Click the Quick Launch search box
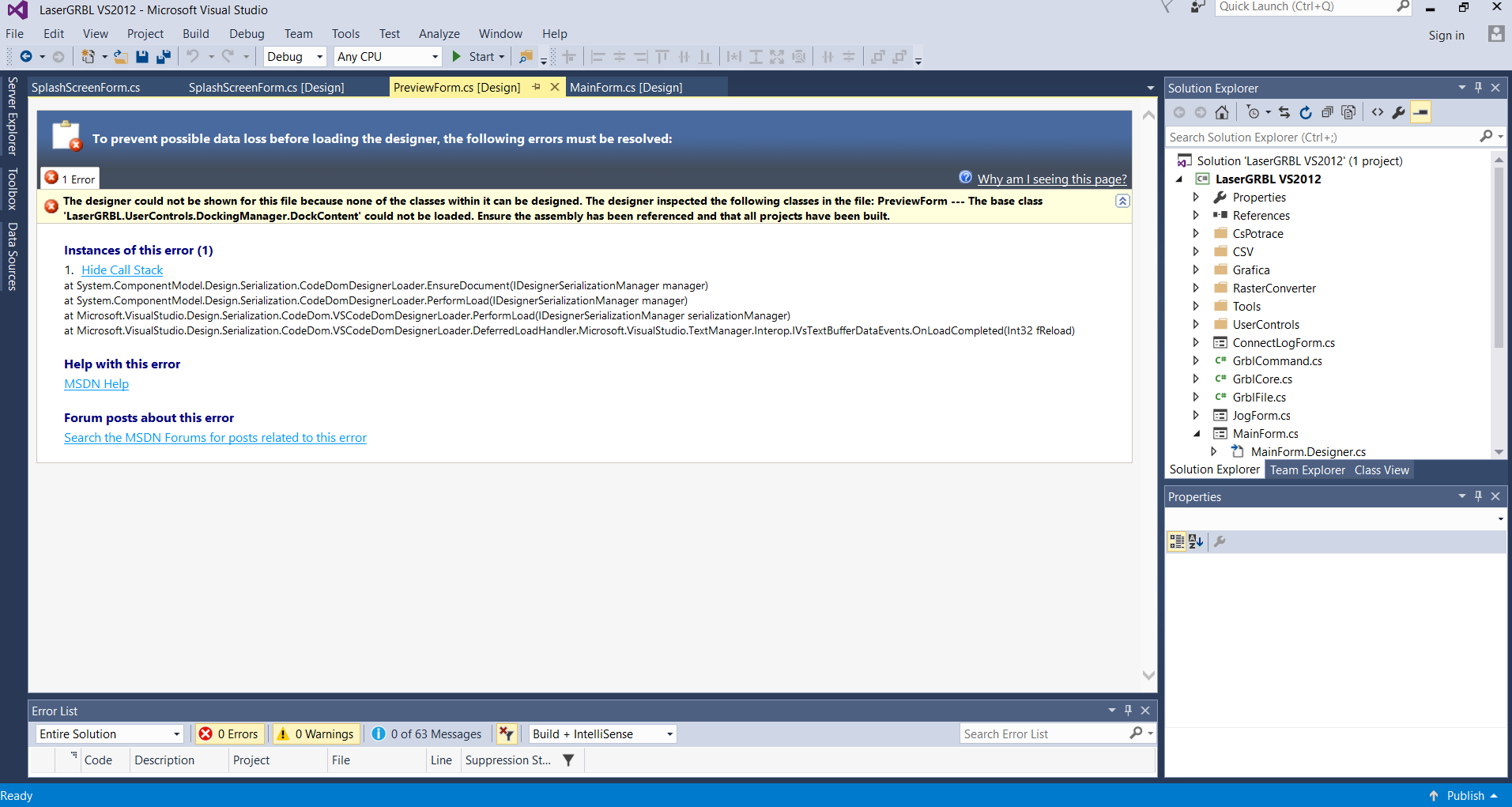 point(1312,7)
